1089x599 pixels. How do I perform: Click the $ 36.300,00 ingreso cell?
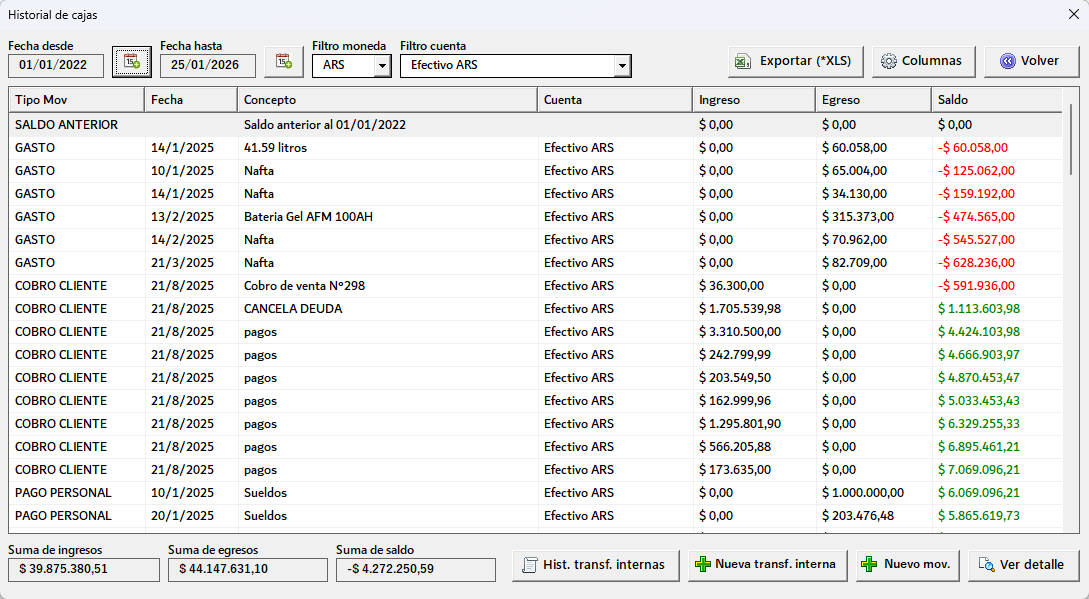coord(754,286)
